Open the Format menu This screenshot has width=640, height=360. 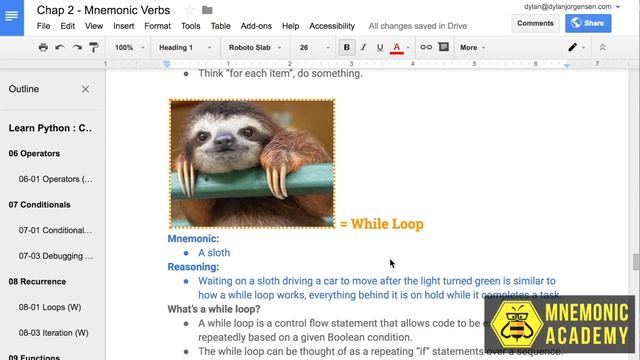point(158,26)
